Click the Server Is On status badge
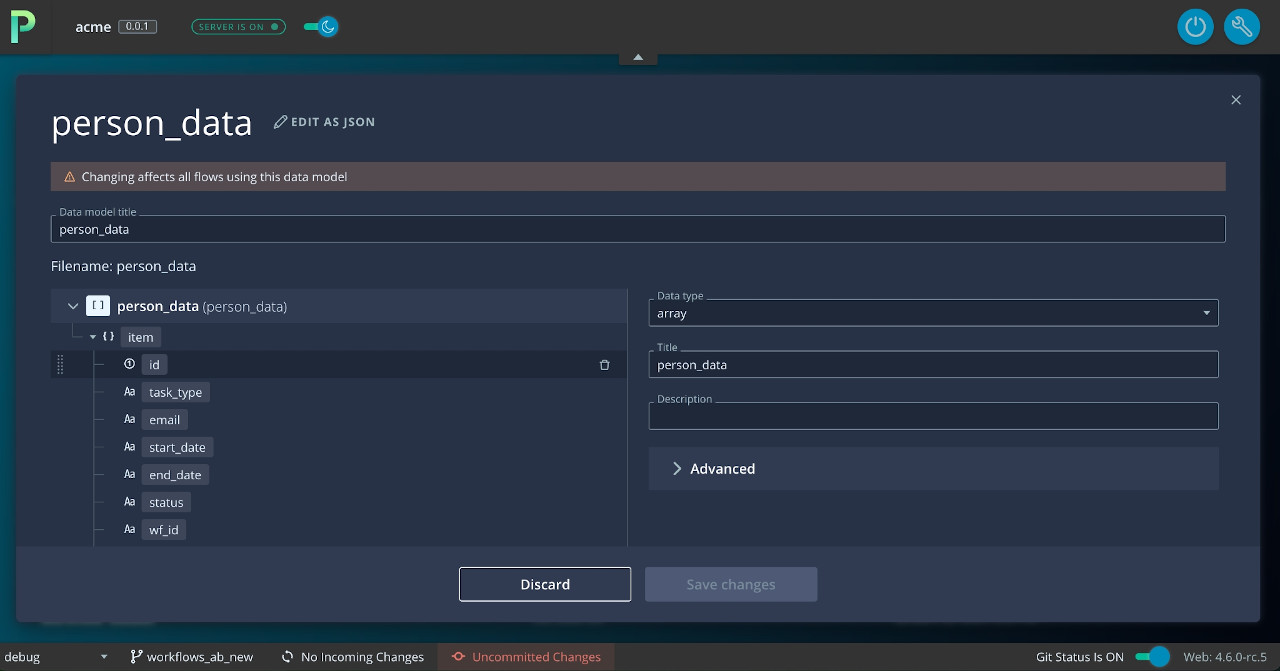This screenshot has height=671, width=1280. tap(238, 27)
